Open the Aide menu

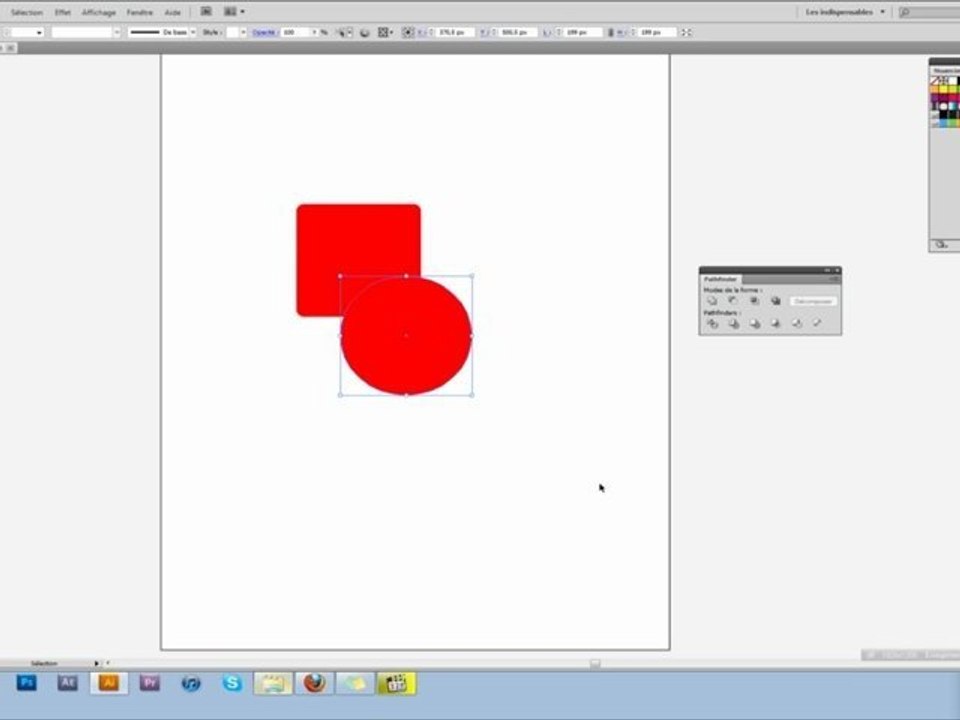tap(173, 12)
